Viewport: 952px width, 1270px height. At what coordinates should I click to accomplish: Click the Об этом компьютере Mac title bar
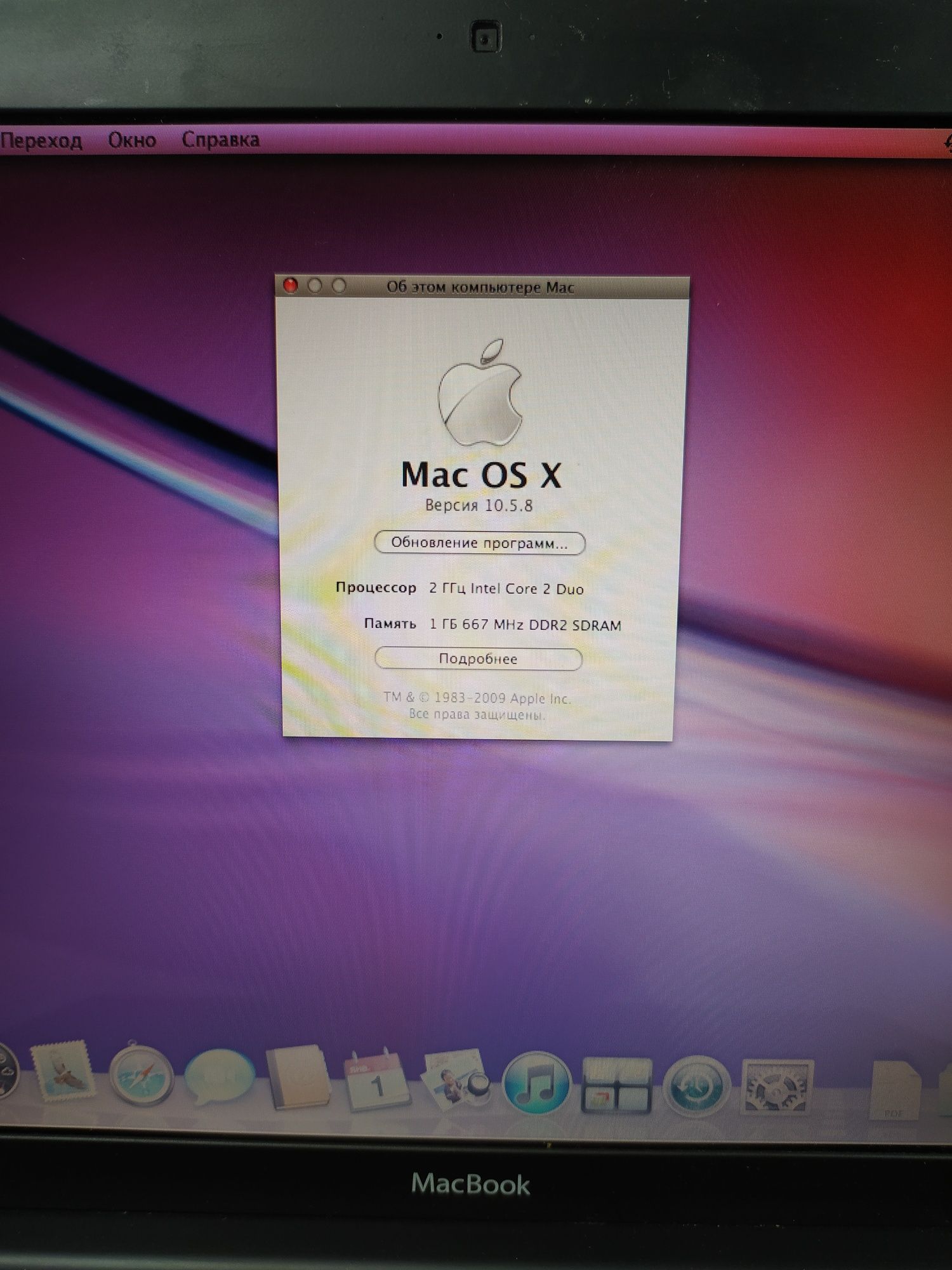point(481,287)
